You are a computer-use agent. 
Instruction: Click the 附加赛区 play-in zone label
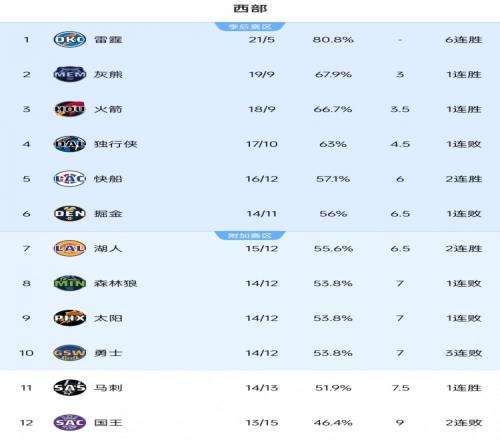coord(250,235)
